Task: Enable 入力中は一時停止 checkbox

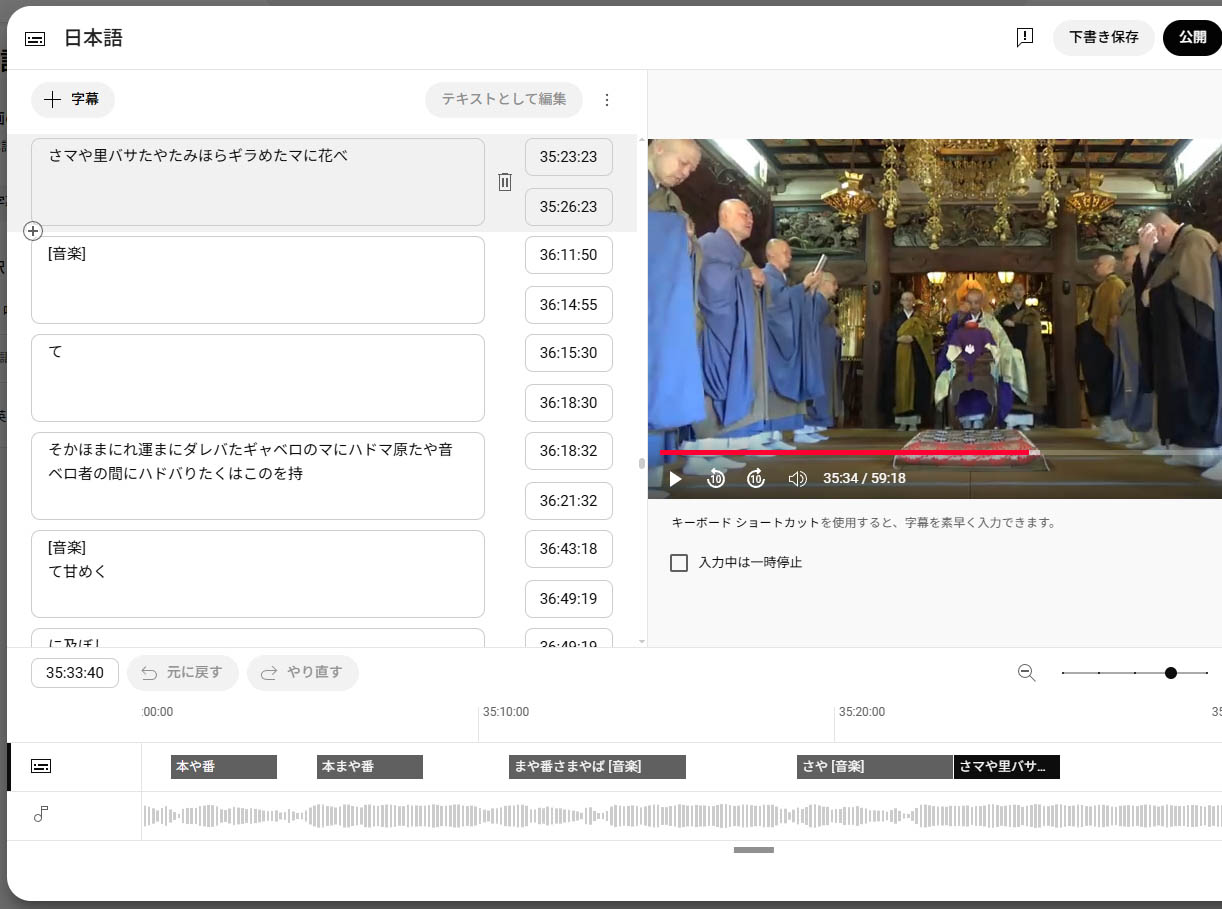Action: point(679,563)
